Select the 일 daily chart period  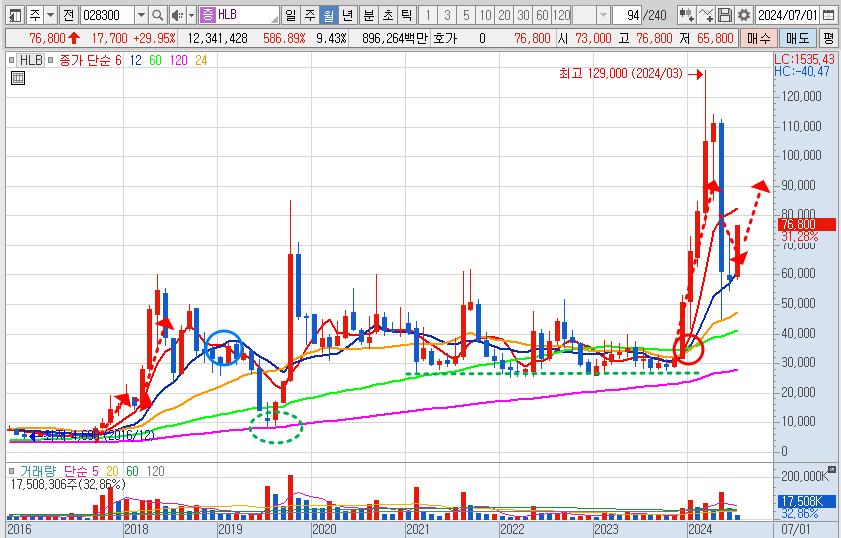[x=290, y=15]
